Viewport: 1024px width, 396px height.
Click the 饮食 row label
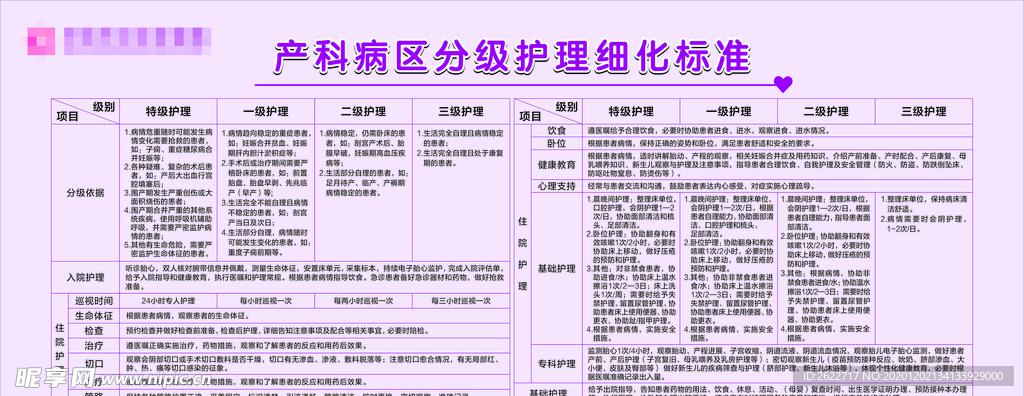[x=556, y=130]
